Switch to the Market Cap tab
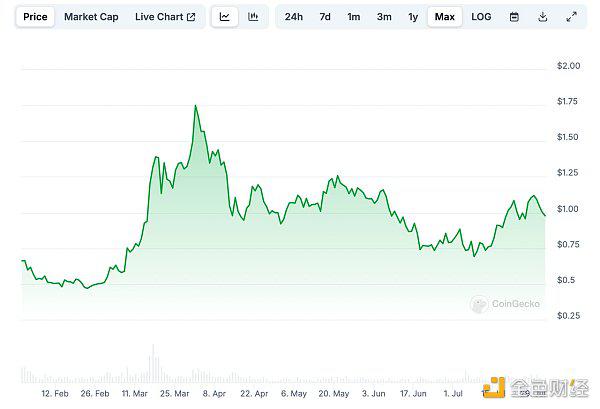Screen dimensions: 600x409 (x=92, y=17)
